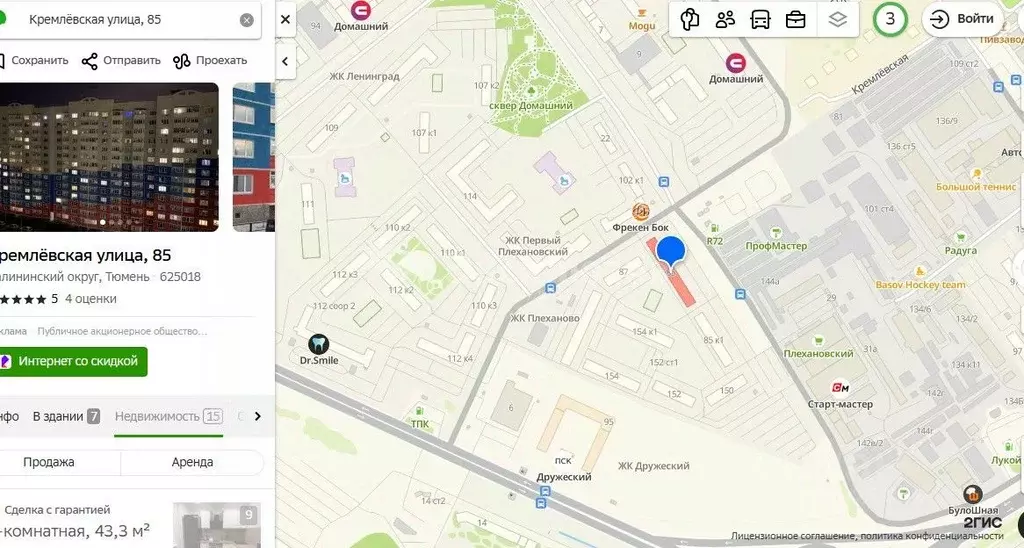This screenshot has height=548, width=1024.
Task: Click the Mogu cafe icon
Action: (642, 12)
